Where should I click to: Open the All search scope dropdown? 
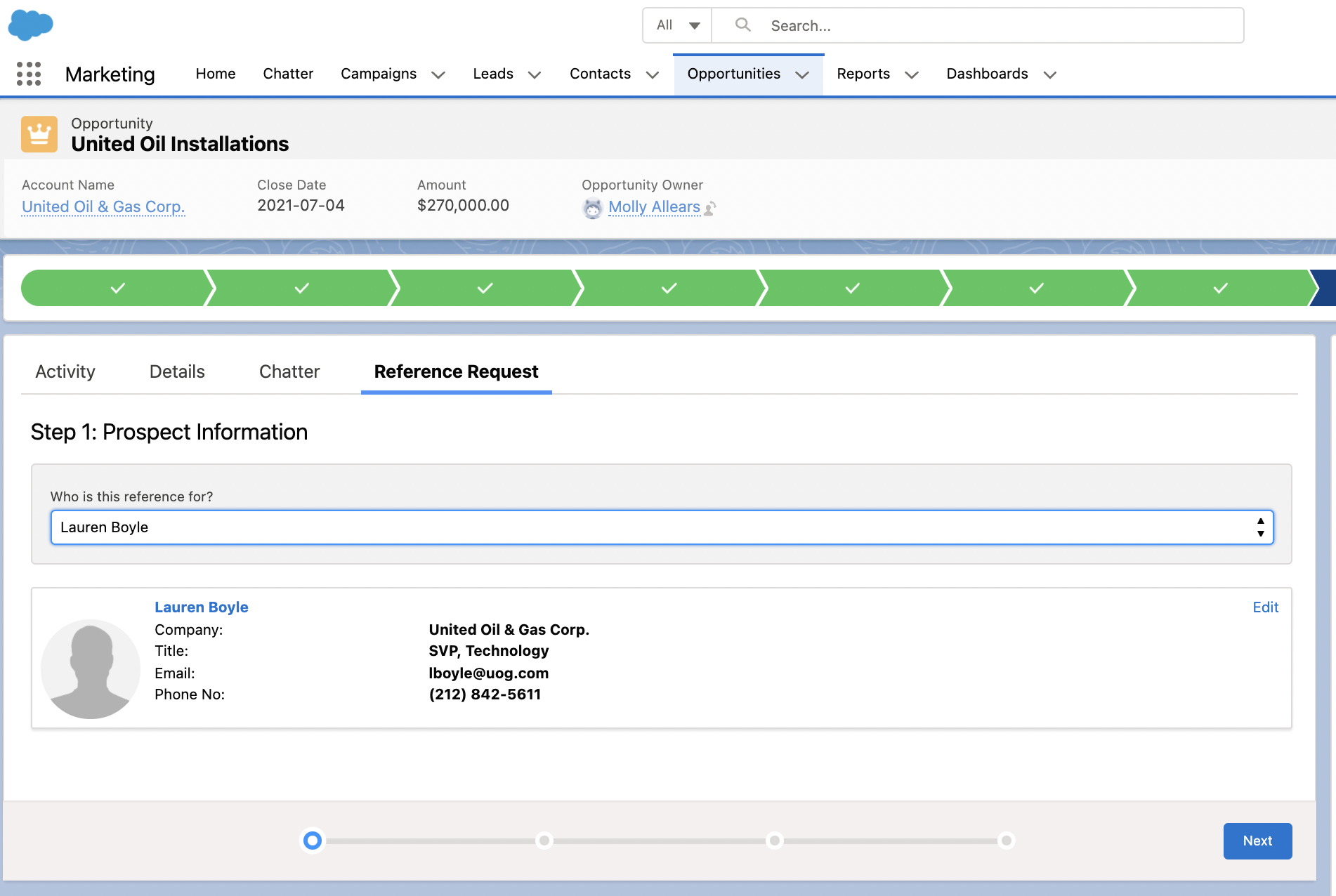click(x=678, y=25)
